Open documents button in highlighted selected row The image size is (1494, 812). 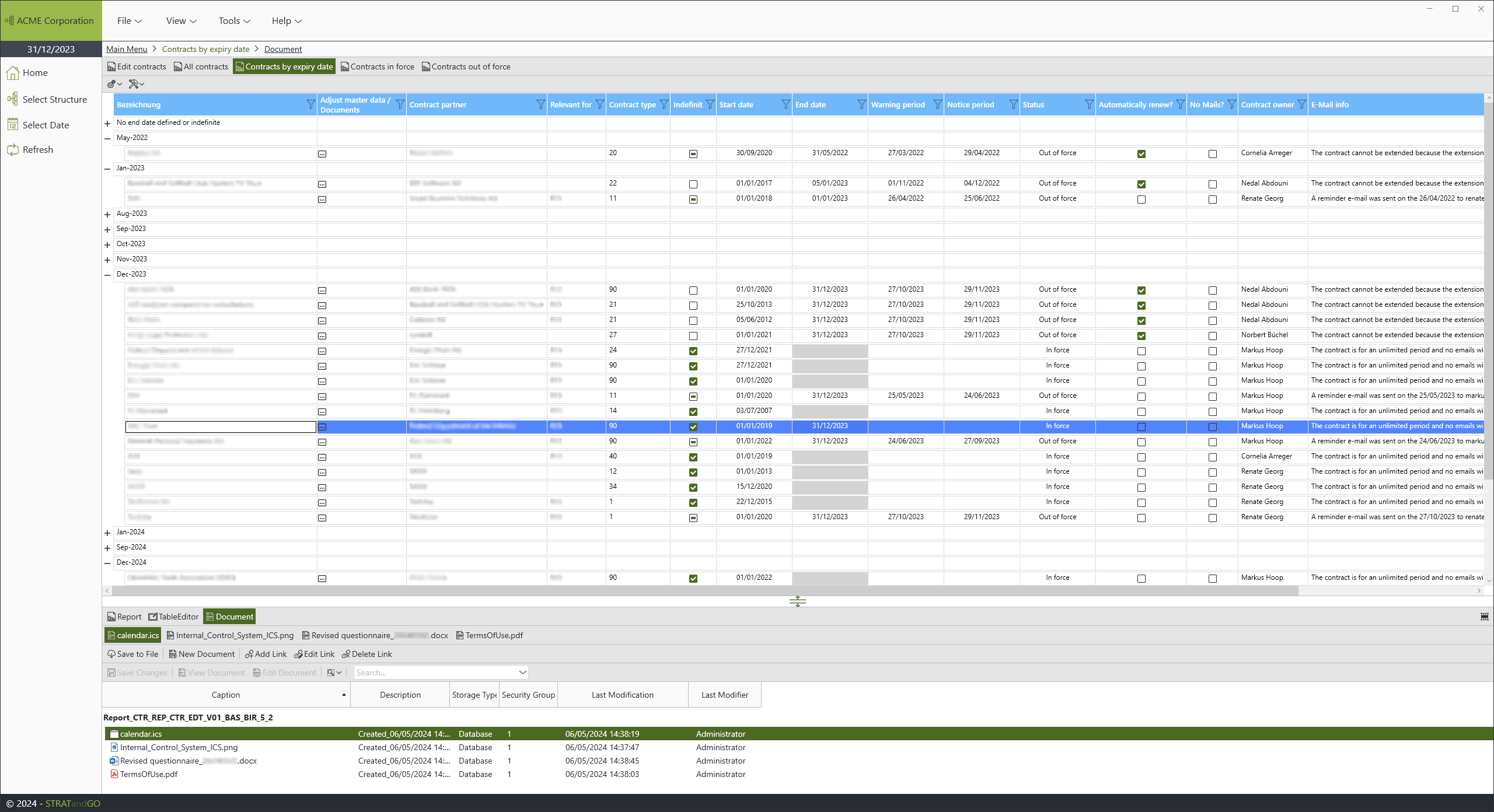click(322, 427)
